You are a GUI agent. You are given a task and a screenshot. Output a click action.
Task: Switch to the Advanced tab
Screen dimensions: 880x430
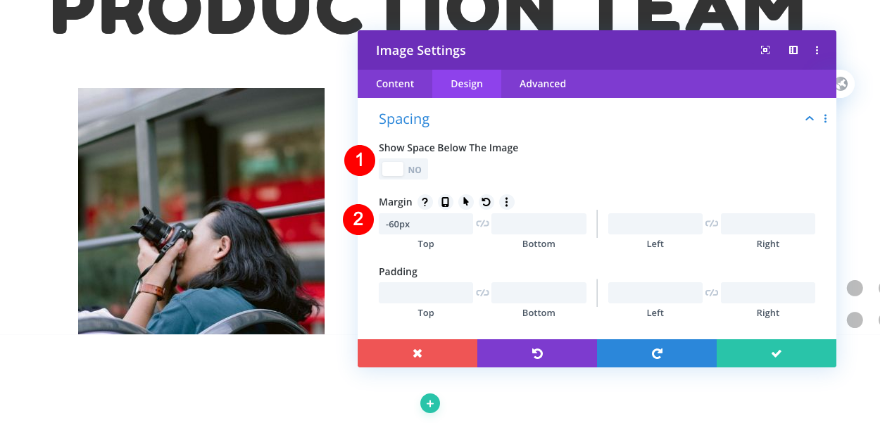(x=543, y=84)
